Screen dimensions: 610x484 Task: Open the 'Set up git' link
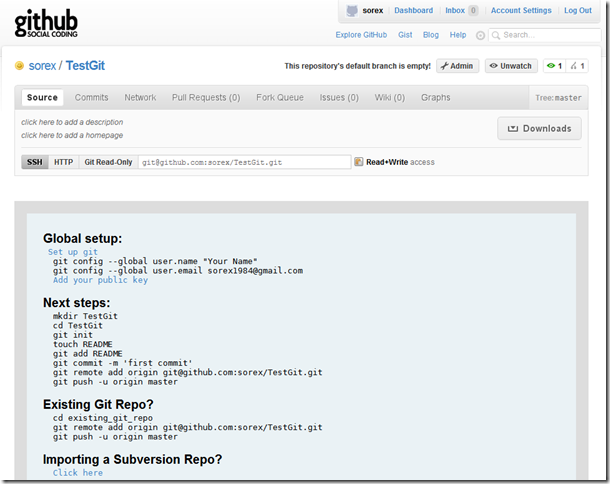tap(73, 252)
